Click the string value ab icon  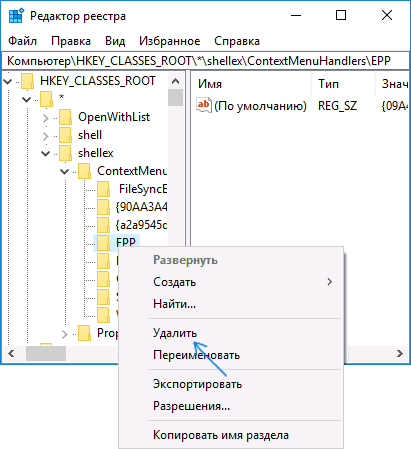click(x=204, y=105)
